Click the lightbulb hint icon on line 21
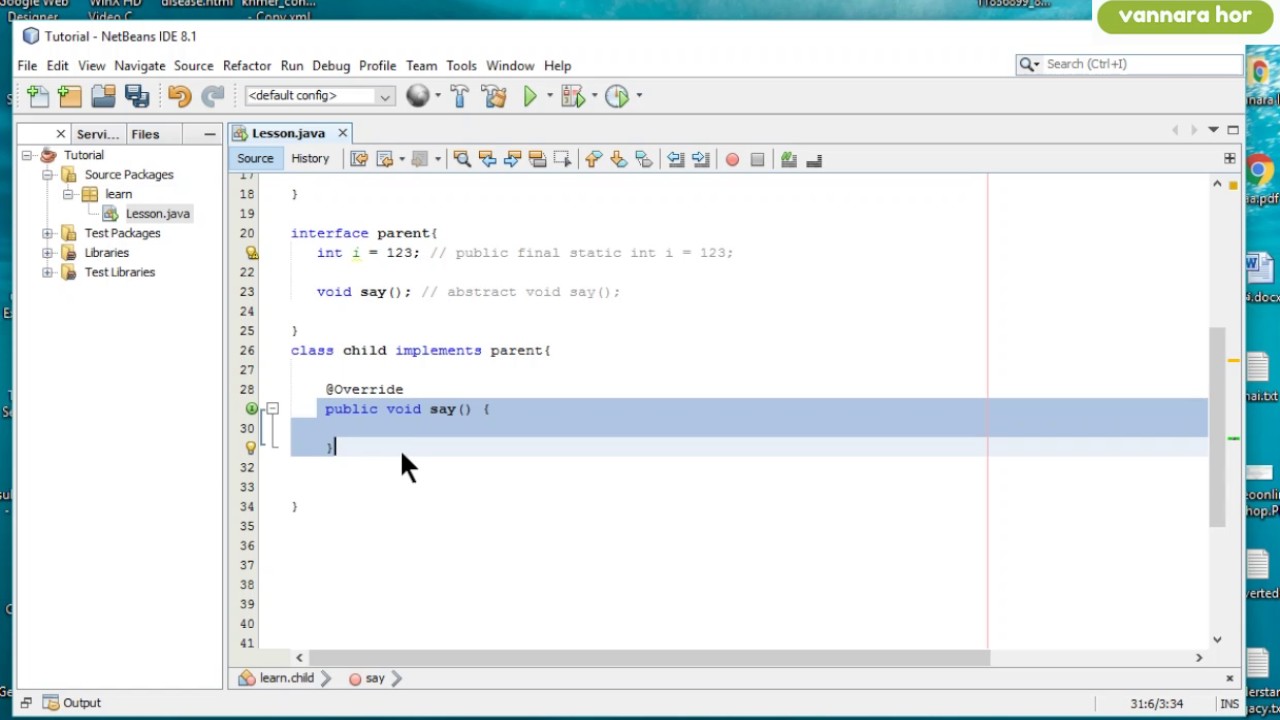 [x=252, y=253]
